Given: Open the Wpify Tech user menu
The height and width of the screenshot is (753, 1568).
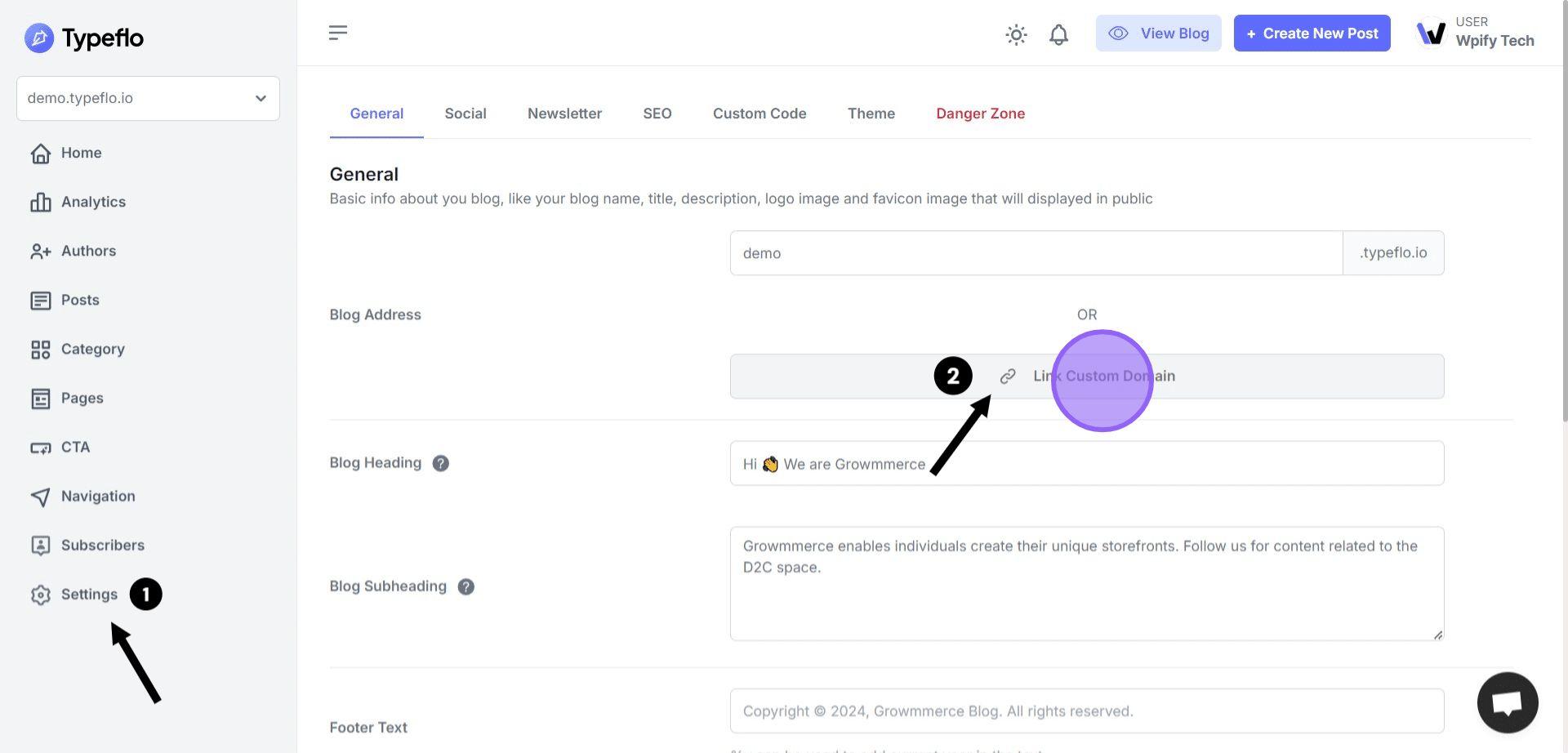Looking at the screenshot, I should [x=1477, y=33].
